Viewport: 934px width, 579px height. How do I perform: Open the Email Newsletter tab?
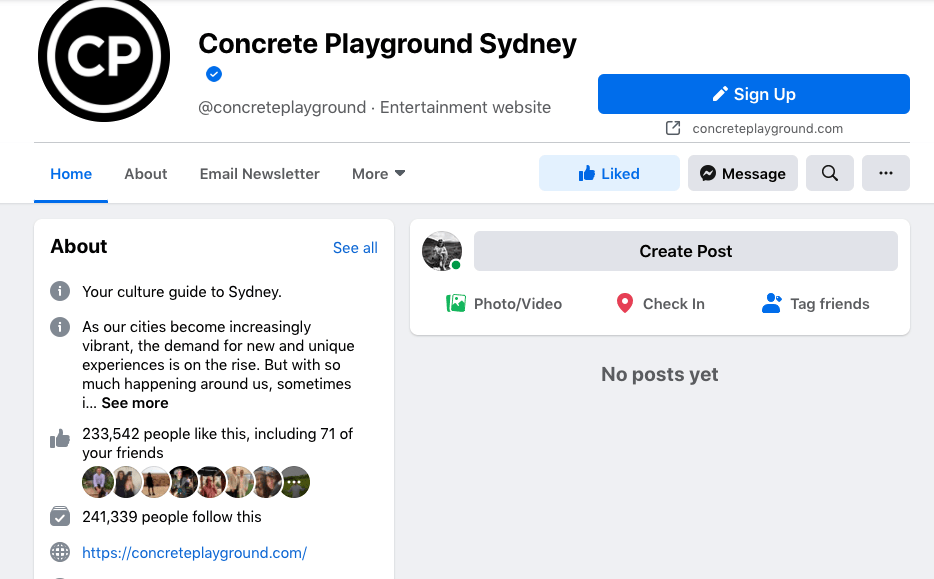pyautogui.click(x=260, y=173)
